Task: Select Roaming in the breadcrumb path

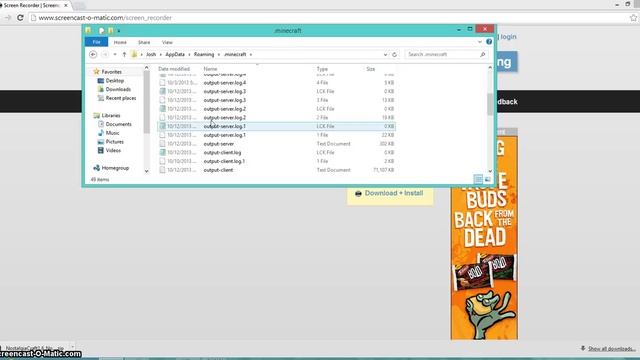Action: click(x=204, y=54)
